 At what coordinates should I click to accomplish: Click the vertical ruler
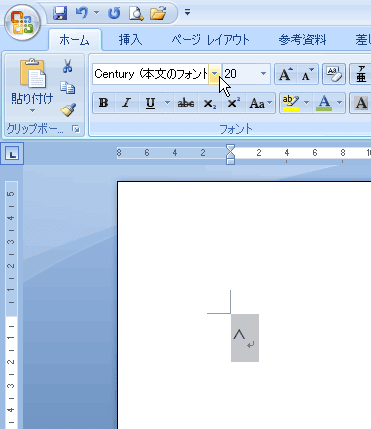pos(11,305)
